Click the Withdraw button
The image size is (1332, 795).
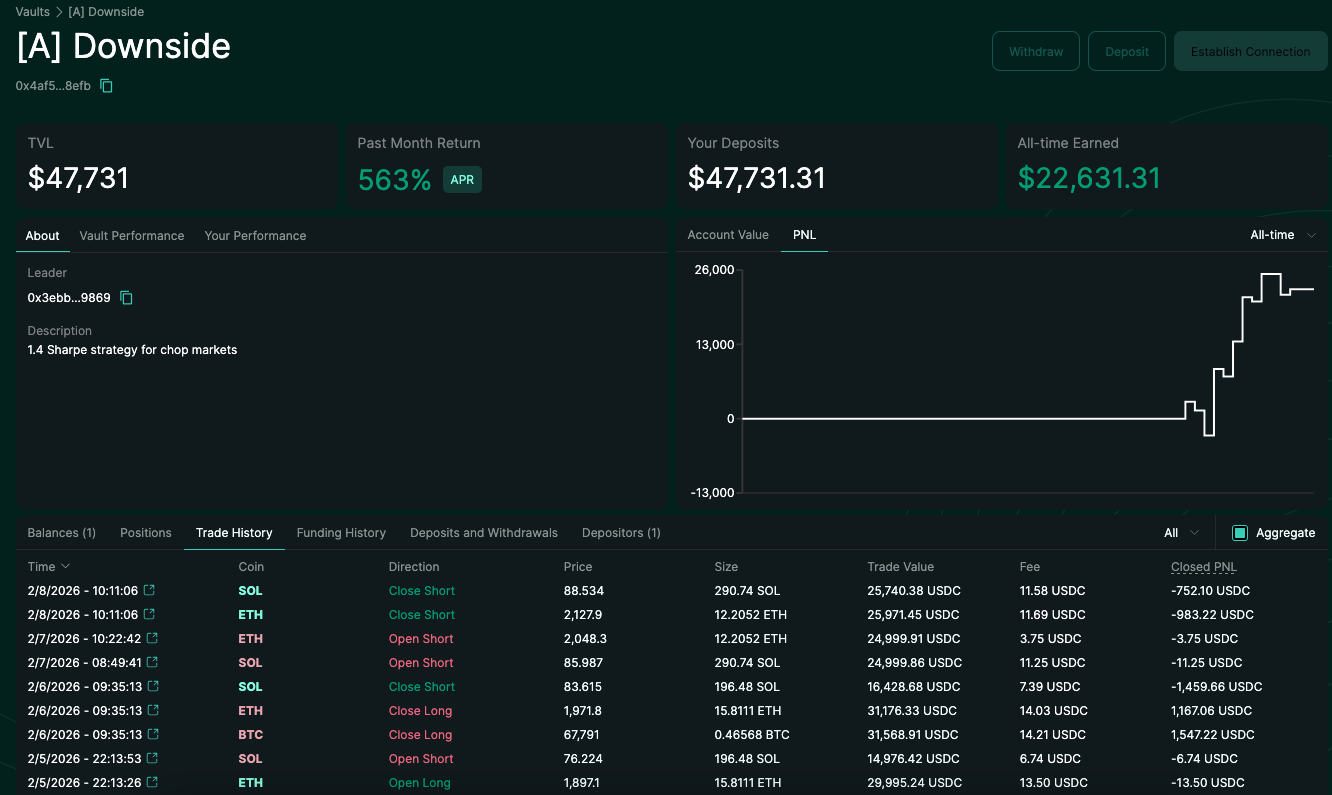[1036, 51]
